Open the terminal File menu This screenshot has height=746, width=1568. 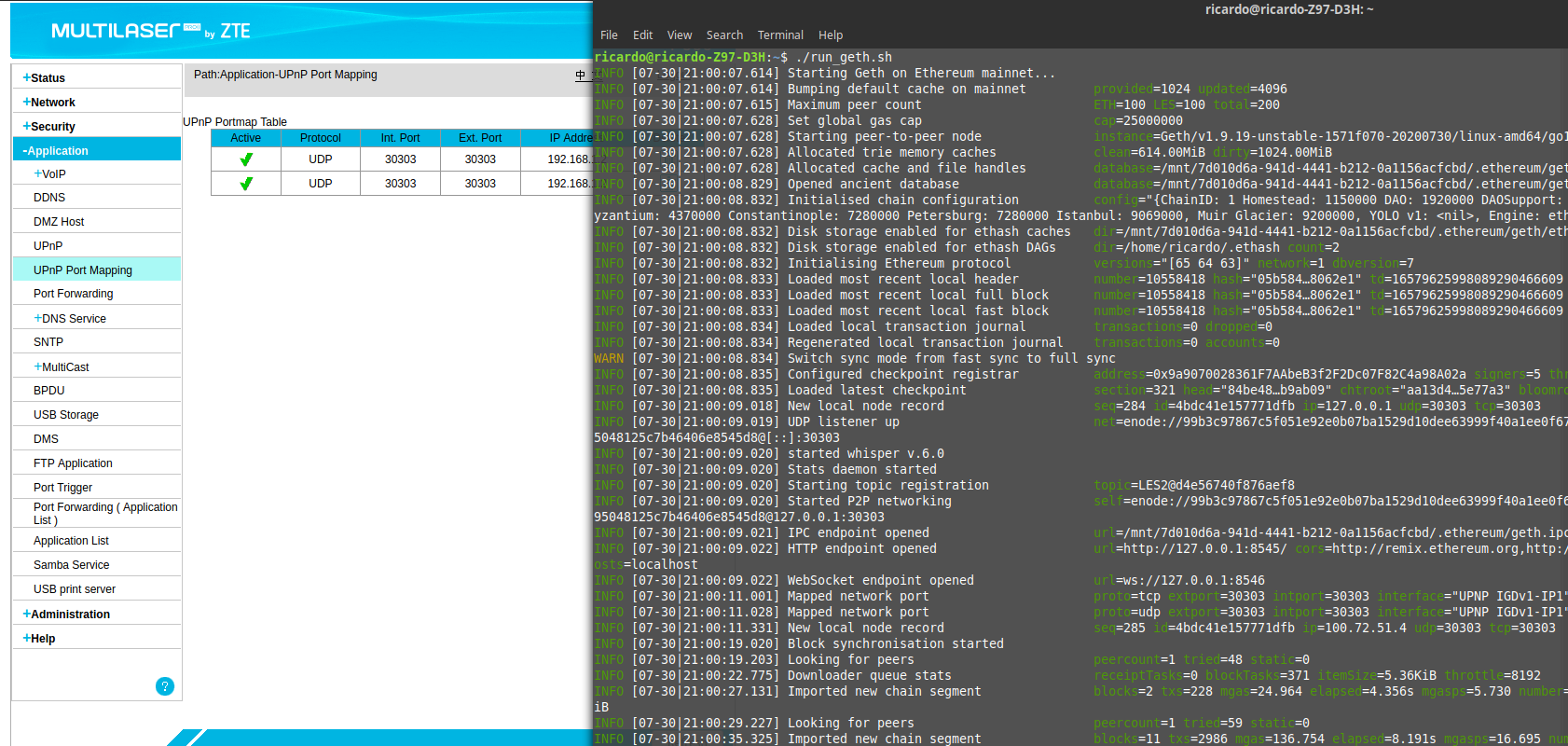point(609,35)
